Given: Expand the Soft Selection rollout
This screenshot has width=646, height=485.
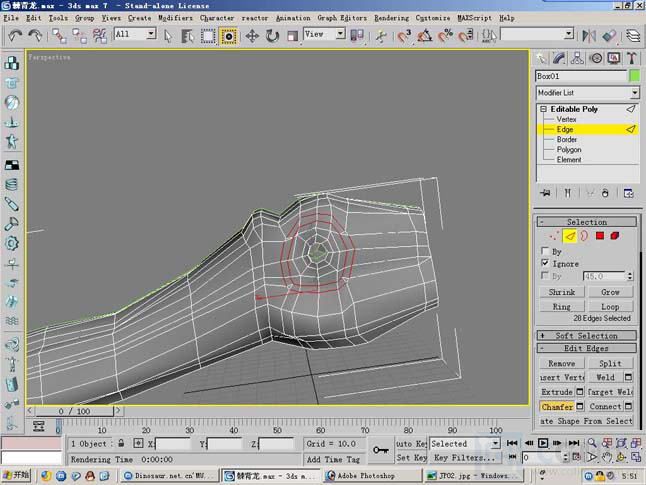Looking at the screenshot, I should [x=586, y=335].
